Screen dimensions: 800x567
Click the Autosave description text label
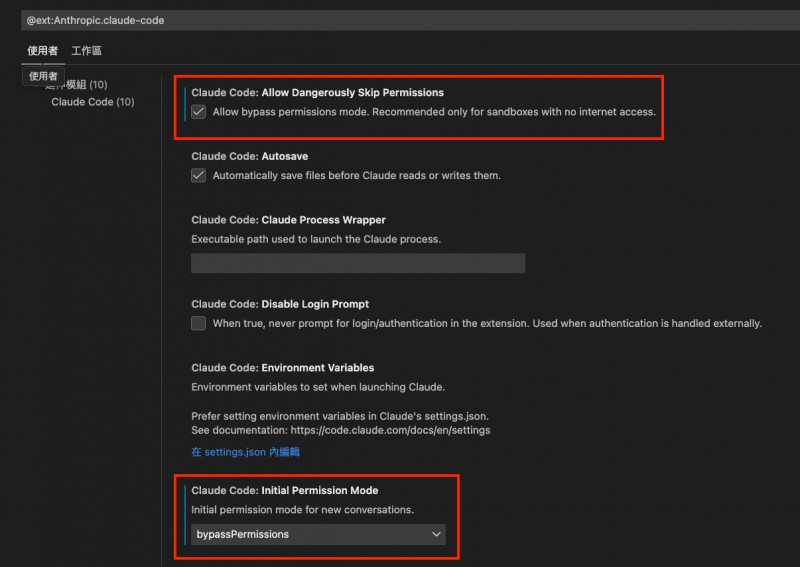(x=356, y=176)
